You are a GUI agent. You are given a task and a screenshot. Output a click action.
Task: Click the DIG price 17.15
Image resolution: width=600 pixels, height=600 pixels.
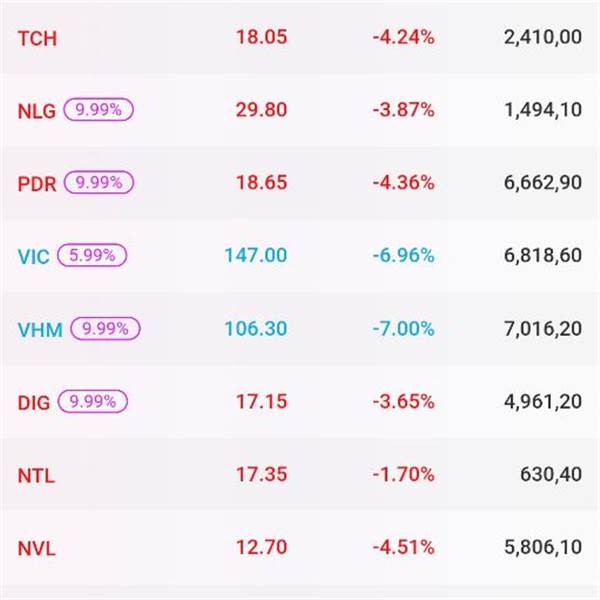261,402
